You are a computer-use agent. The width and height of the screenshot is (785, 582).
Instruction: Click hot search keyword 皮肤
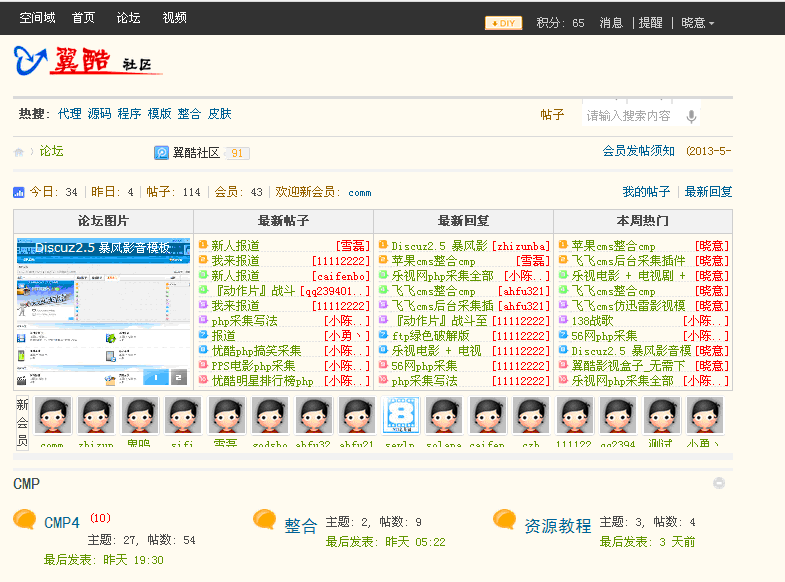(x=219, y=114)
